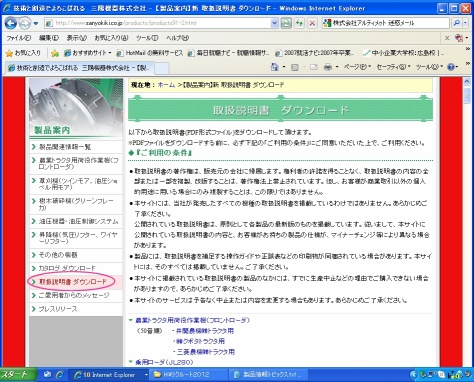Screen dimensions: 474x382
Task: Click the Read Mail icon in command bar
Action: pos(314,67)
